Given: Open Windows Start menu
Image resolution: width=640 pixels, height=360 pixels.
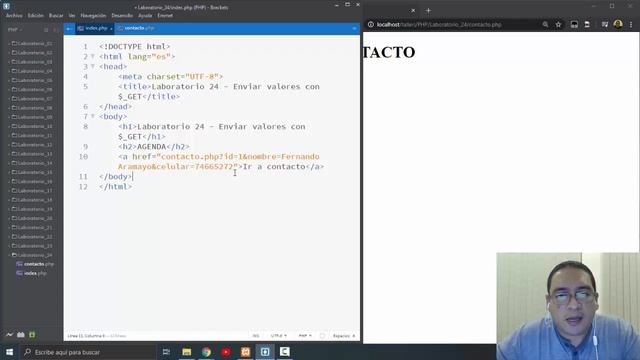Looking at the screenshot, I should coord(9,352).
